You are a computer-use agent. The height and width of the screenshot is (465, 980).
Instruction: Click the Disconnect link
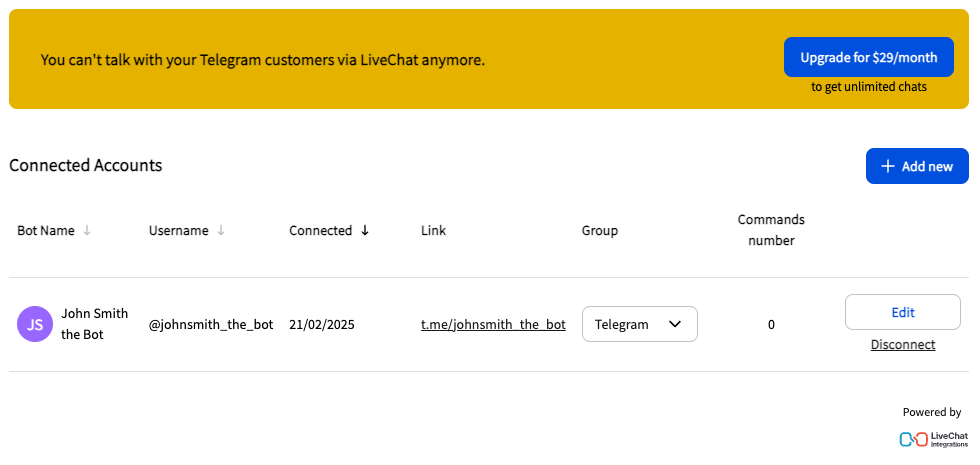[902, 344]
